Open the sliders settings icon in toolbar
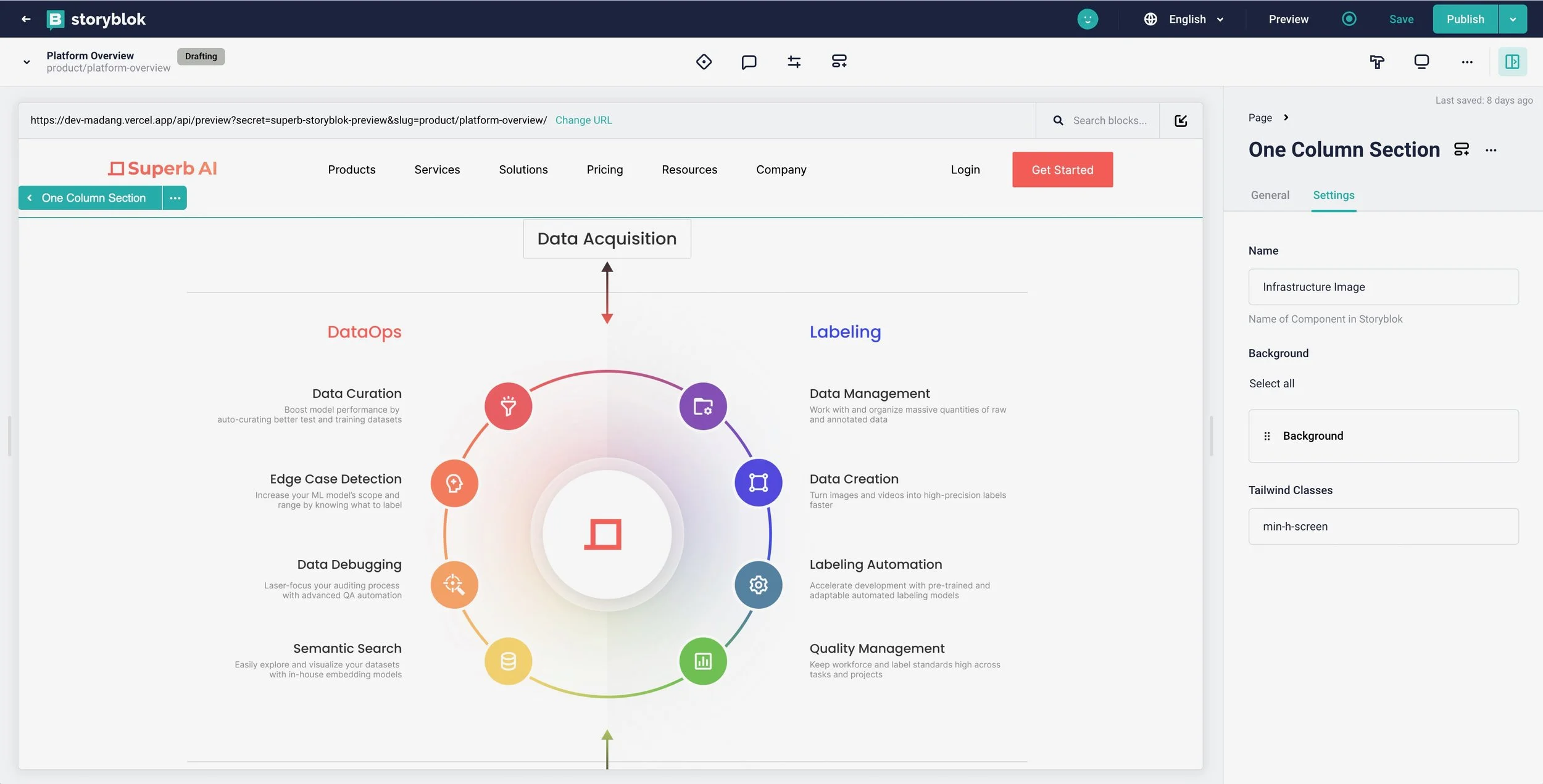The image size is (1543, 784). [794, 62]
